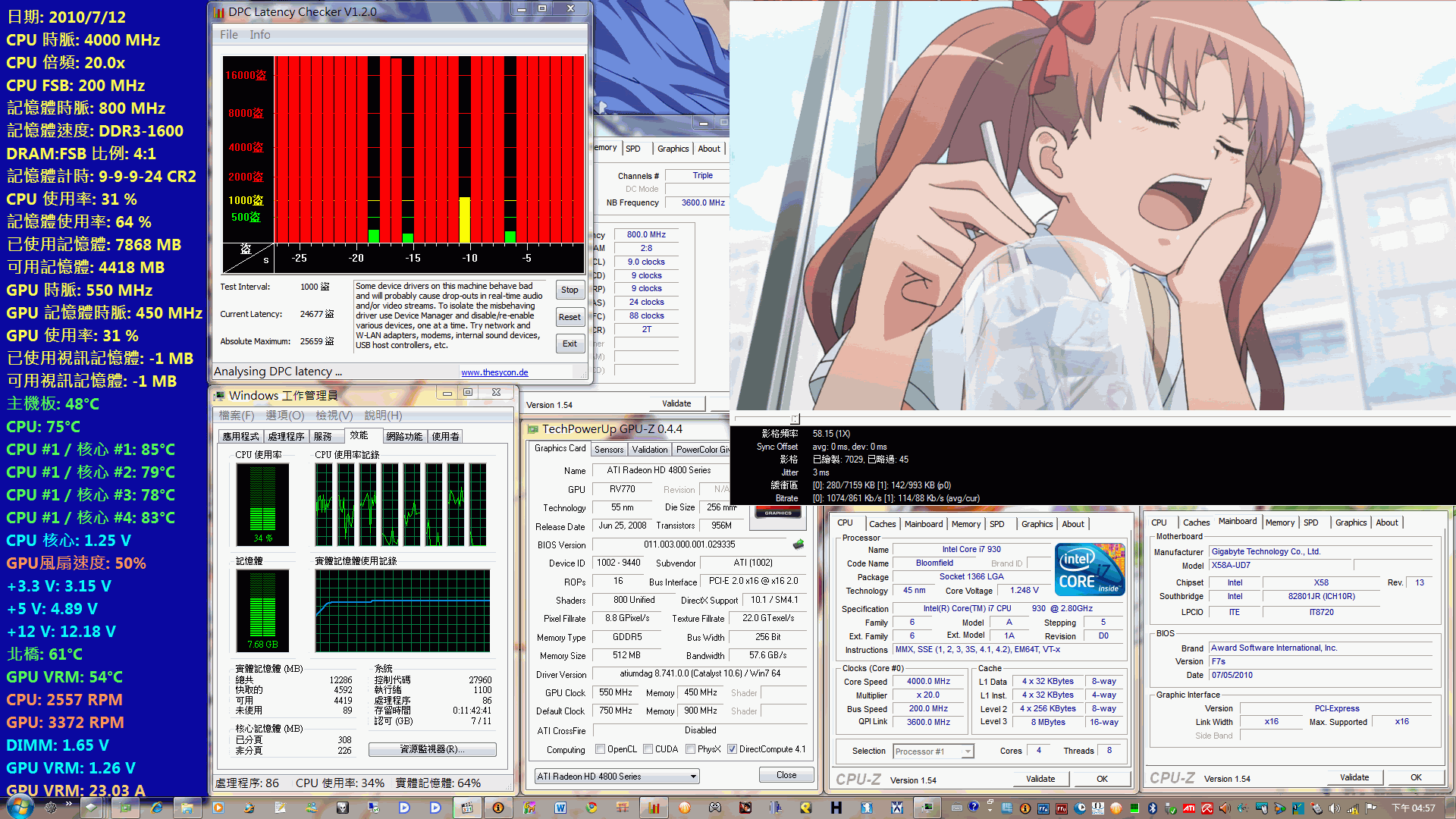Click the GPU-Z BIOS save chip icon

click(x=799, y=544)
